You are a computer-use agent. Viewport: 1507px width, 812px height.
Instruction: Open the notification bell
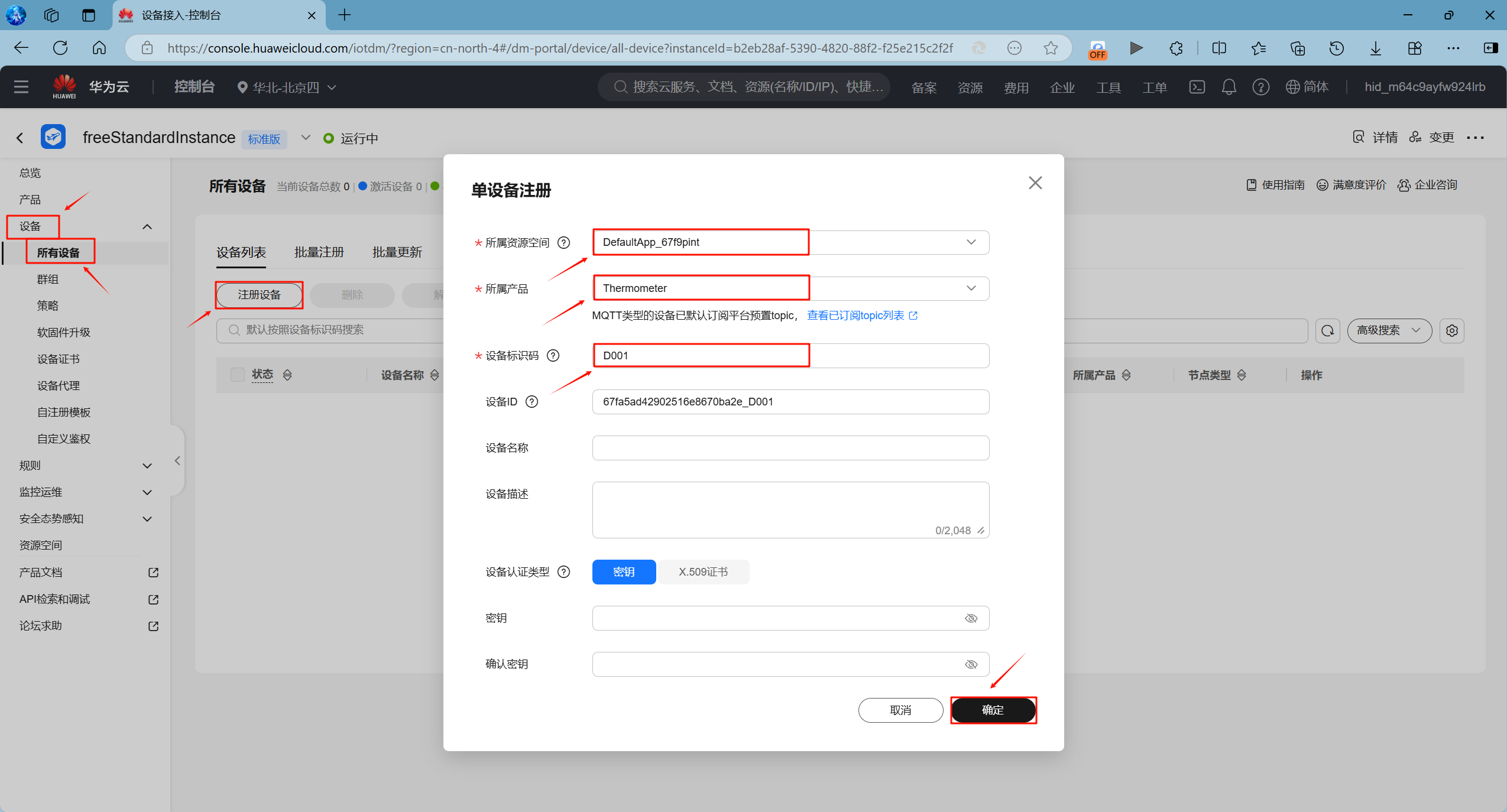coord(1229,87)
